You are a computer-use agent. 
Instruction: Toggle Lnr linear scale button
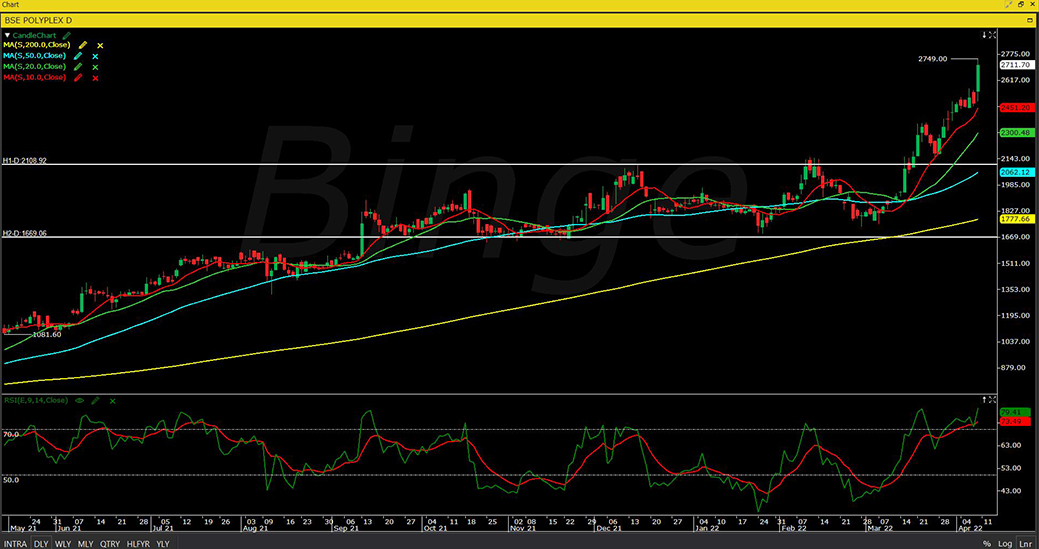coord(1024,544)
